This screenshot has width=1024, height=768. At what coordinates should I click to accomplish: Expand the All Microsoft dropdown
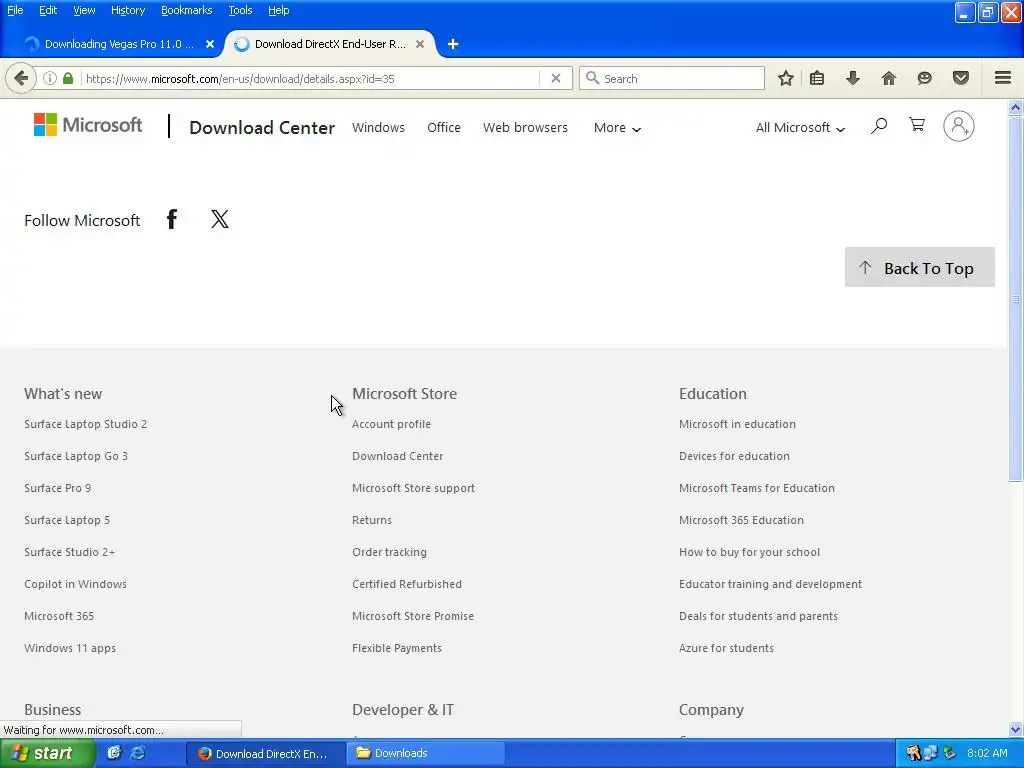(800, 128)
